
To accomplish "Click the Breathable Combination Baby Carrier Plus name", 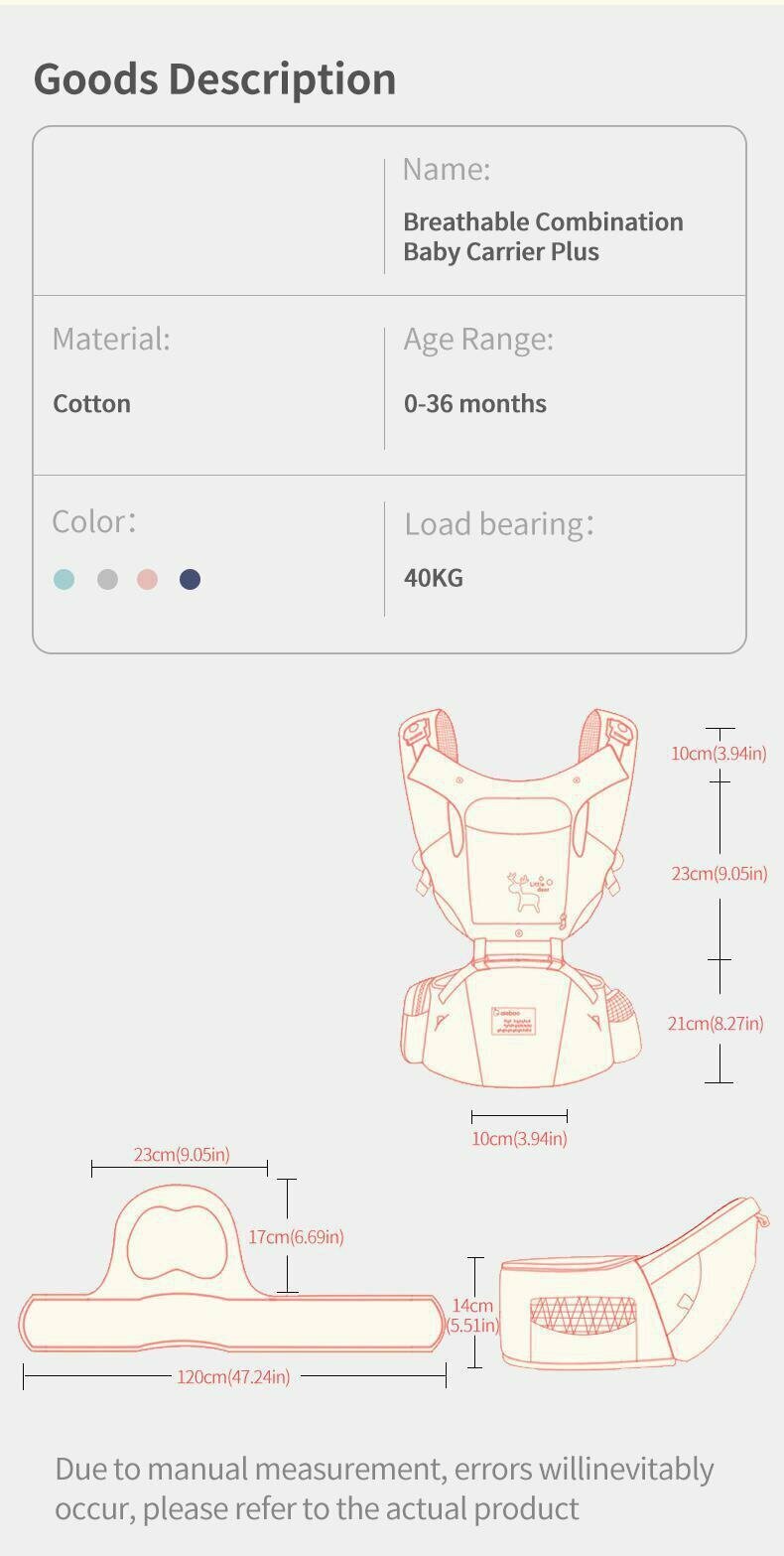I will (542, 236).
